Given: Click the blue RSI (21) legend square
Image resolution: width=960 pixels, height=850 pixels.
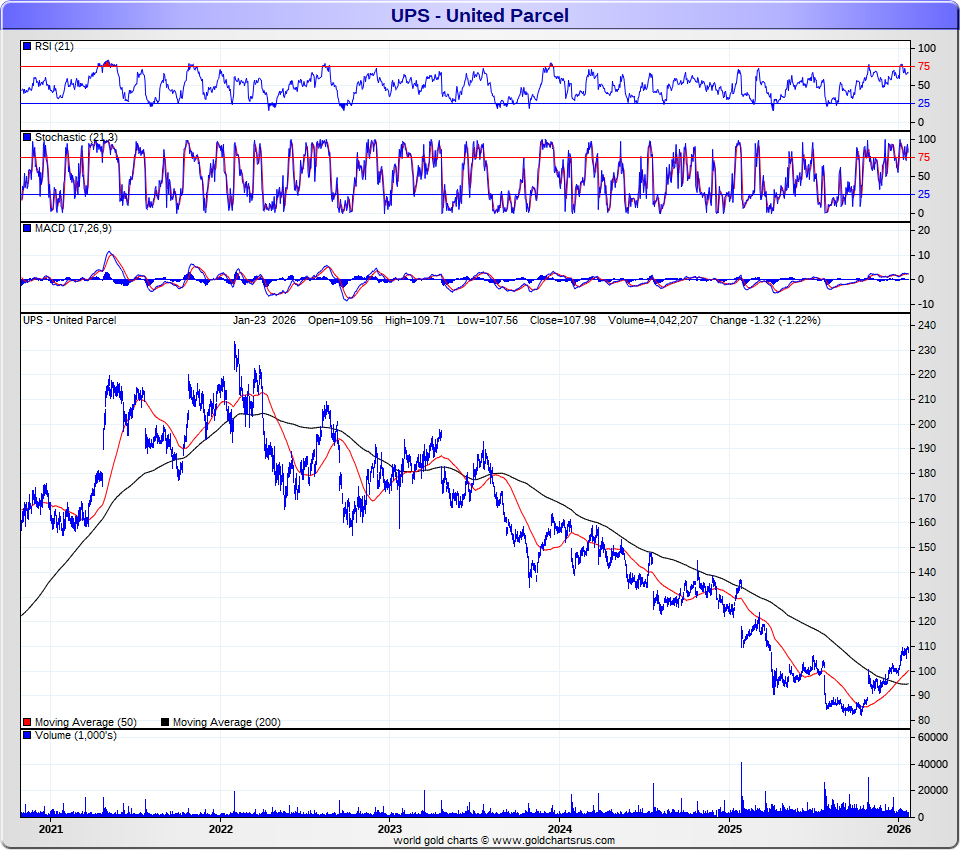Looking at the screenshot, I should (27, 46).
